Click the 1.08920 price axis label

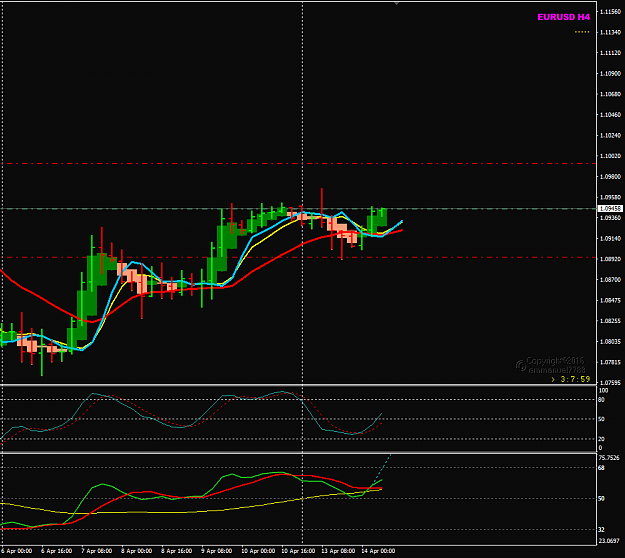coord(610,259)
